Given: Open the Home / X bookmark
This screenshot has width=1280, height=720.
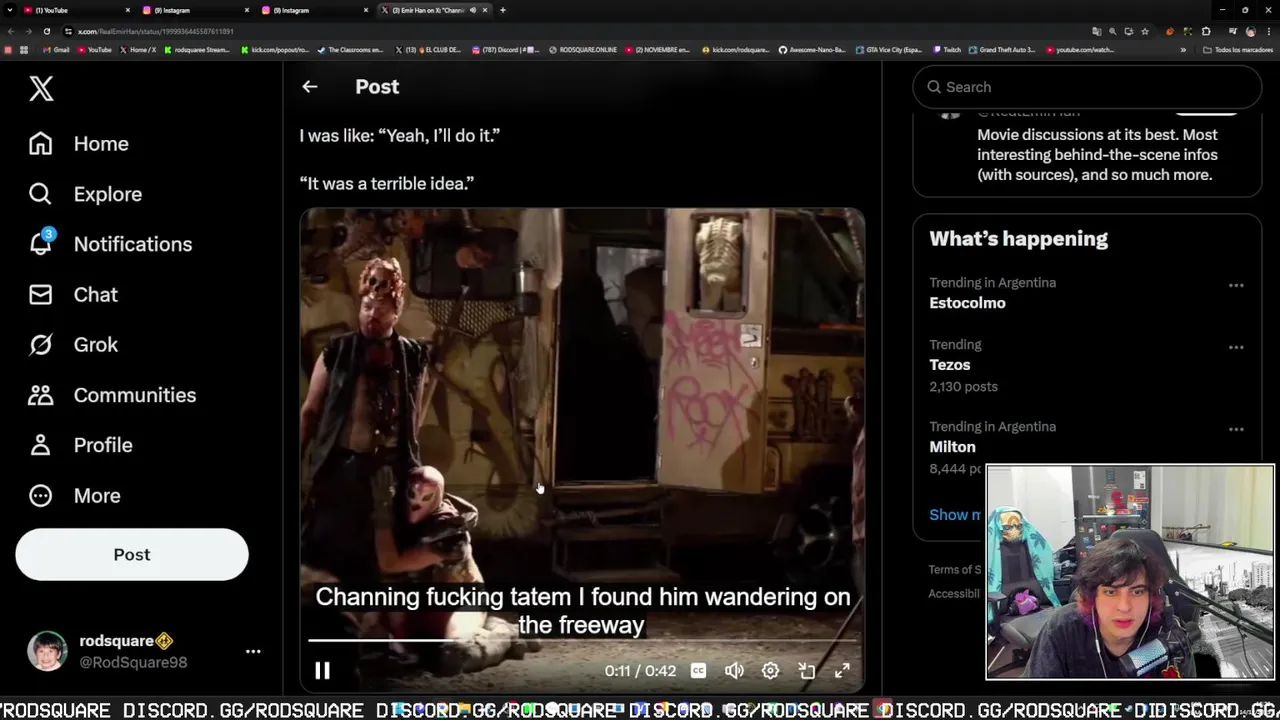Looking at the screenshot, I should click(138, 50).
